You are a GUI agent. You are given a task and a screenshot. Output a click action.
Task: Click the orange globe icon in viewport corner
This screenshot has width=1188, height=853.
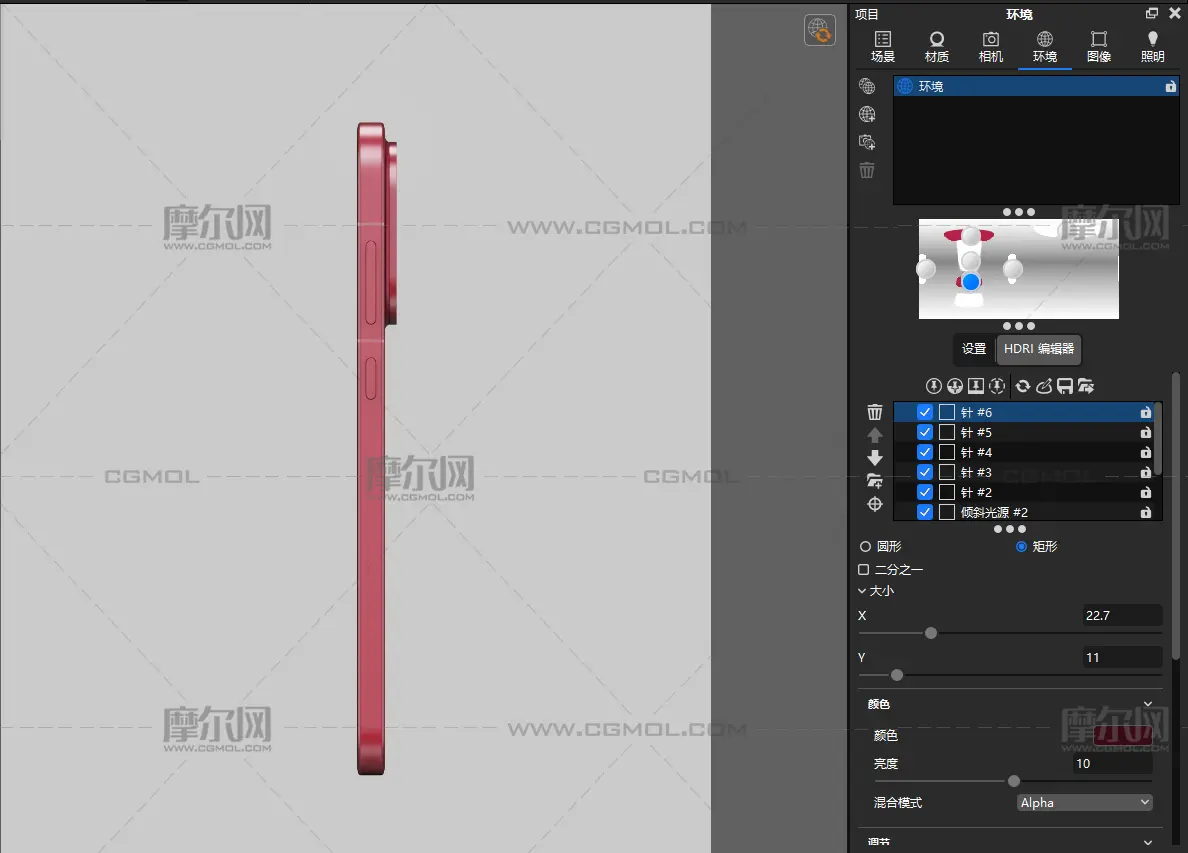coord(820,30)
